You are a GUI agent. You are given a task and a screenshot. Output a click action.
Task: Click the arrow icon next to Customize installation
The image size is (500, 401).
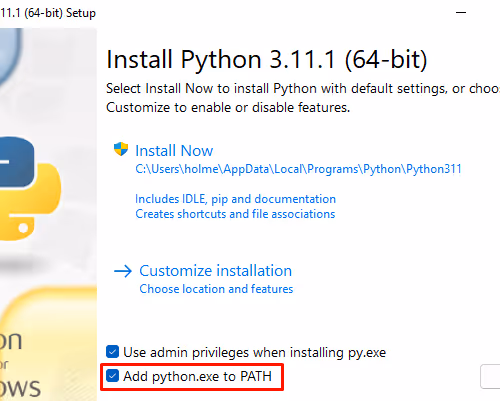pos(123,271)
